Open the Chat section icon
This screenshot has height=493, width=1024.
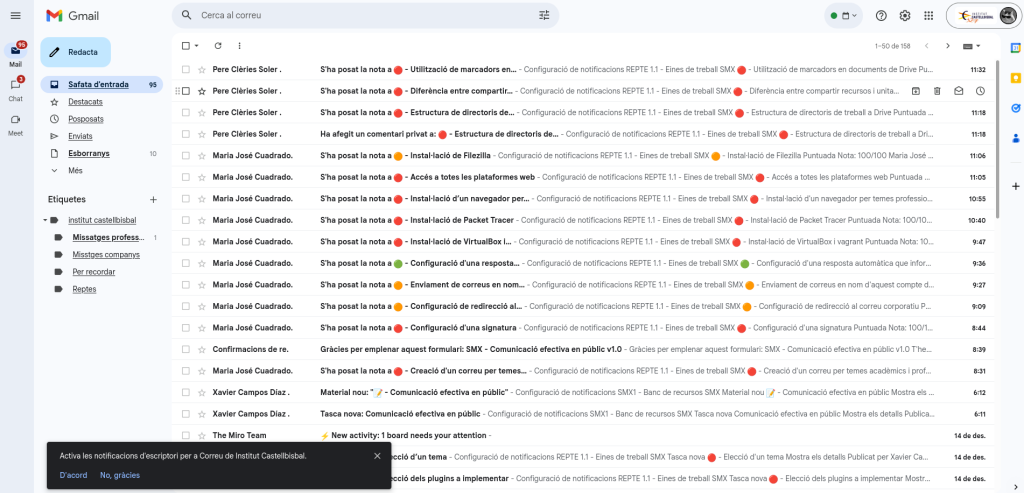tap(16, 85)
